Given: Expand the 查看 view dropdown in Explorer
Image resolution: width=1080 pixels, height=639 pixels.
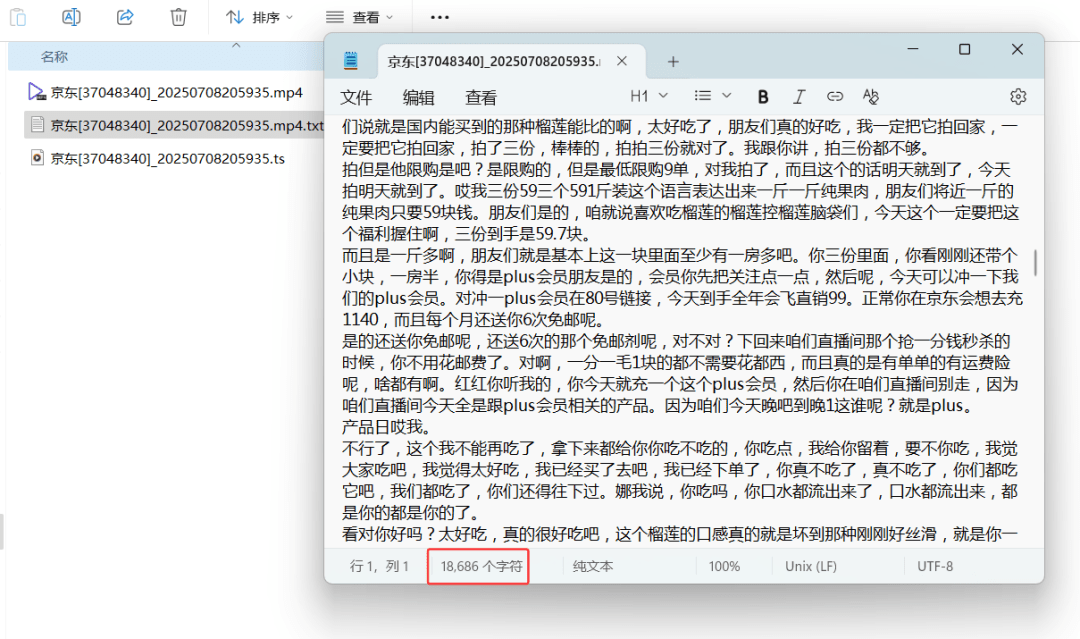Looking at the screenshot, I should pos(360,17).
